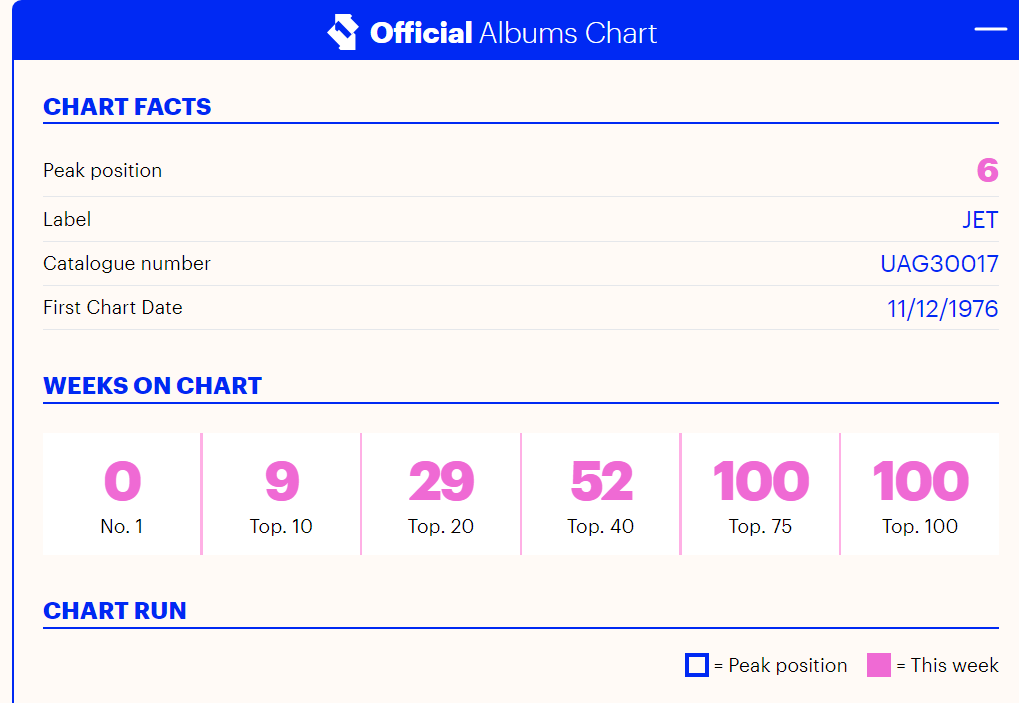Click the Top. 100 weeks tile
This screenshot has height=703, width=1019.
click(920, 494)
